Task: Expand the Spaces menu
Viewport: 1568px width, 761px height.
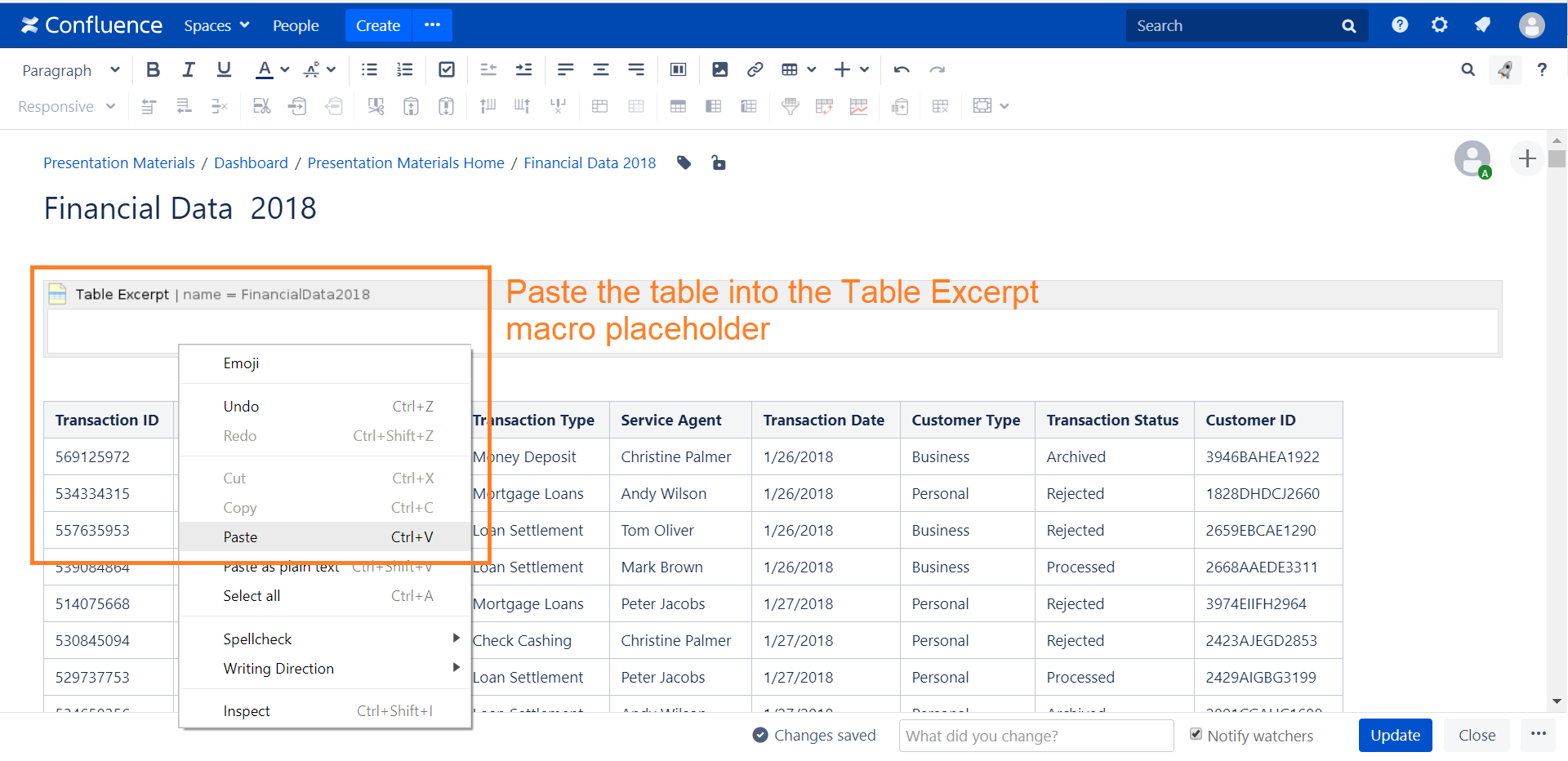Action: tap(216, 26)
